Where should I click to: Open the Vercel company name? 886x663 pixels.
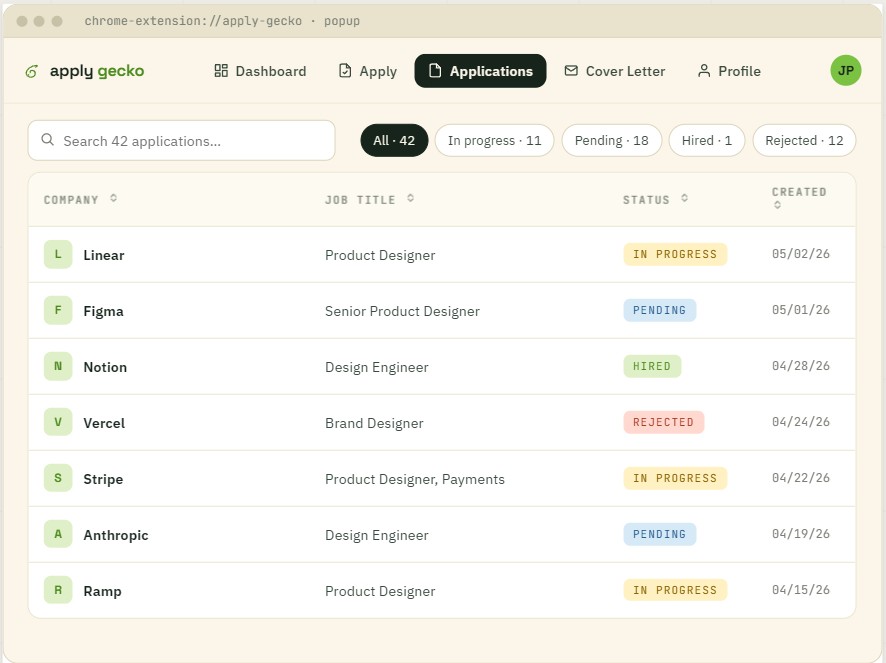click(x=104, y=423)
